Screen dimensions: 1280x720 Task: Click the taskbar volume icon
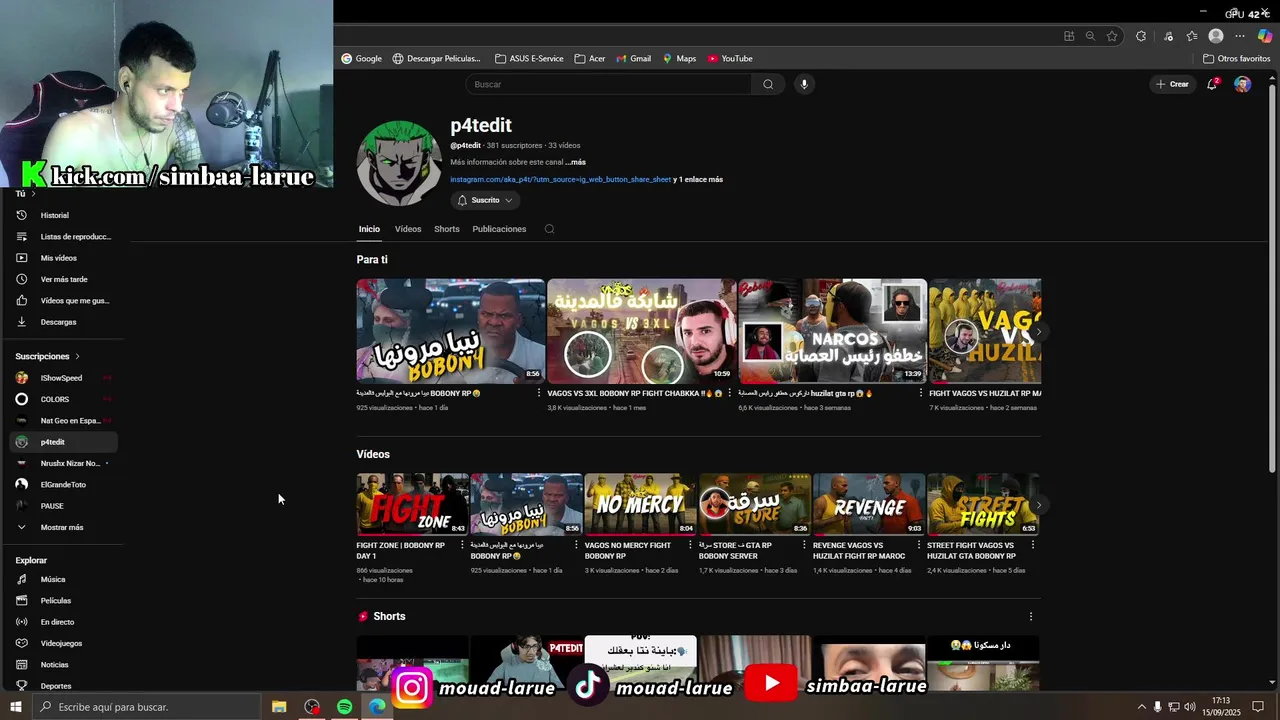tap(1190, 707)
